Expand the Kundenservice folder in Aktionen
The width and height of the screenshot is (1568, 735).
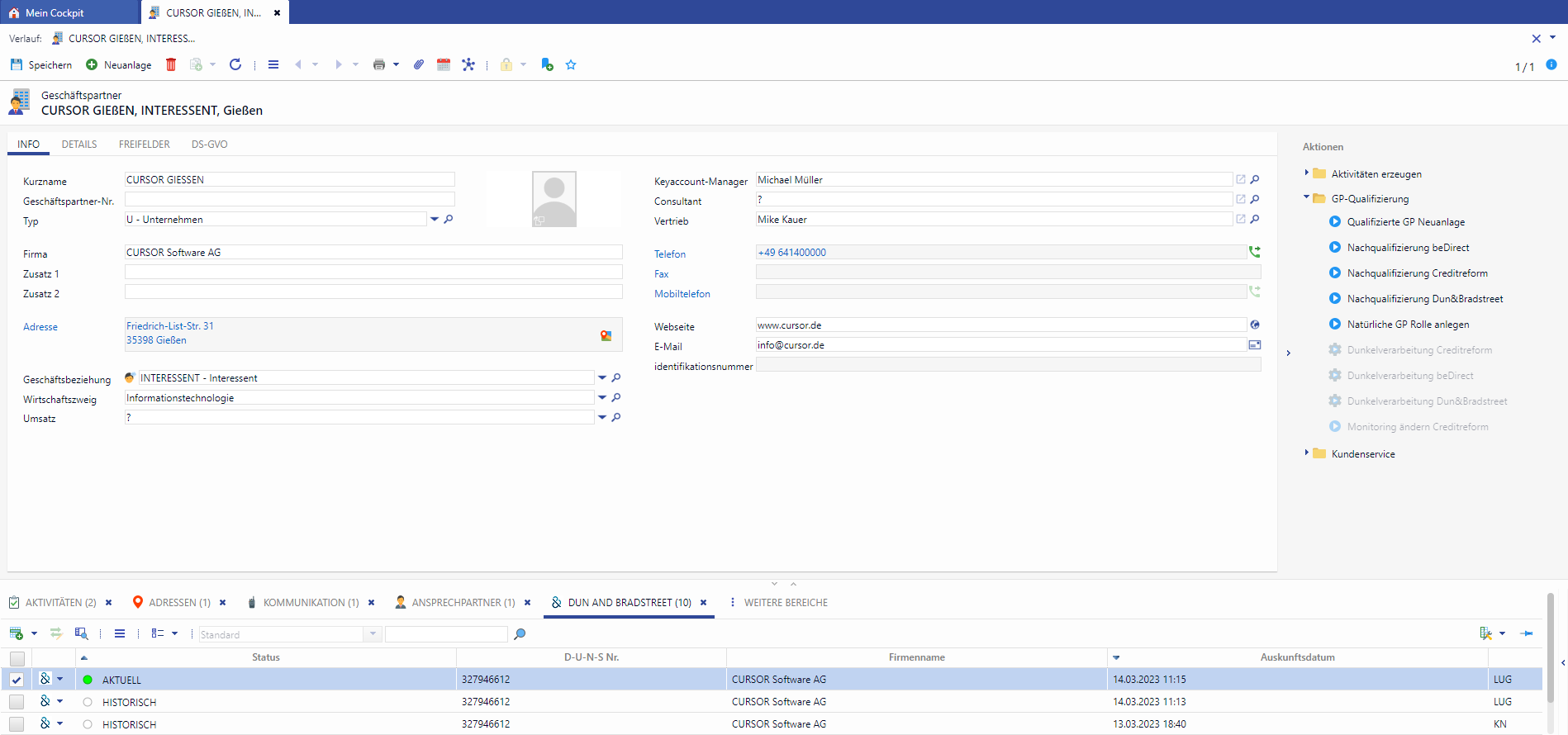(x=1307, y=453)
